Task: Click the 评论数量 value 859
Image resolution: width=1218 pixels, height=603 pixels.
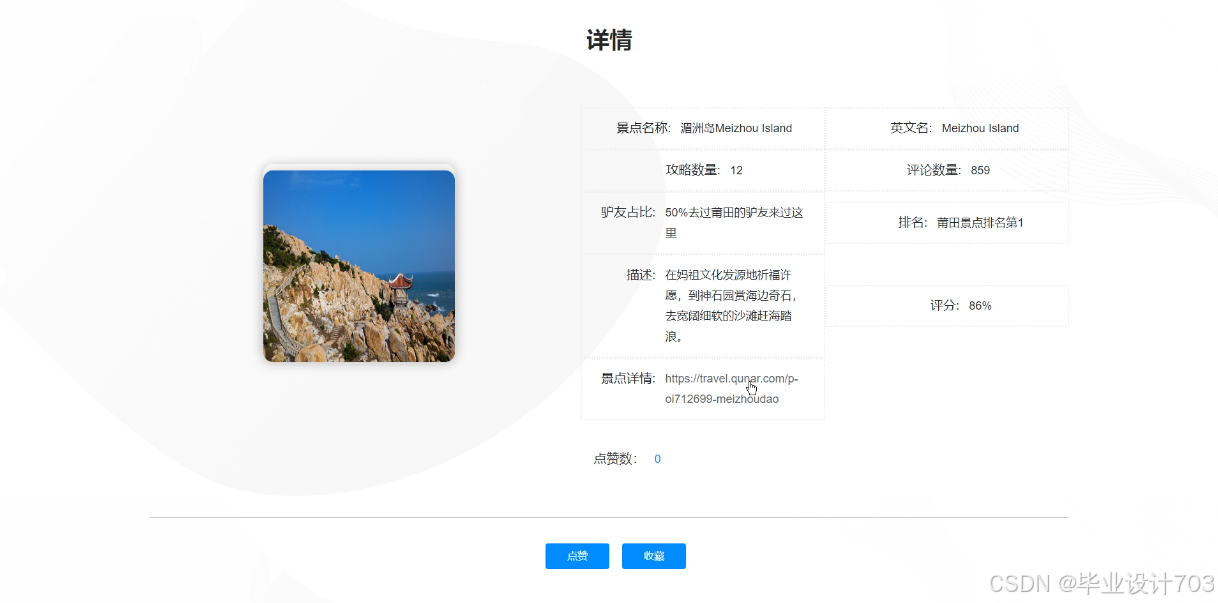Action: 980,170
